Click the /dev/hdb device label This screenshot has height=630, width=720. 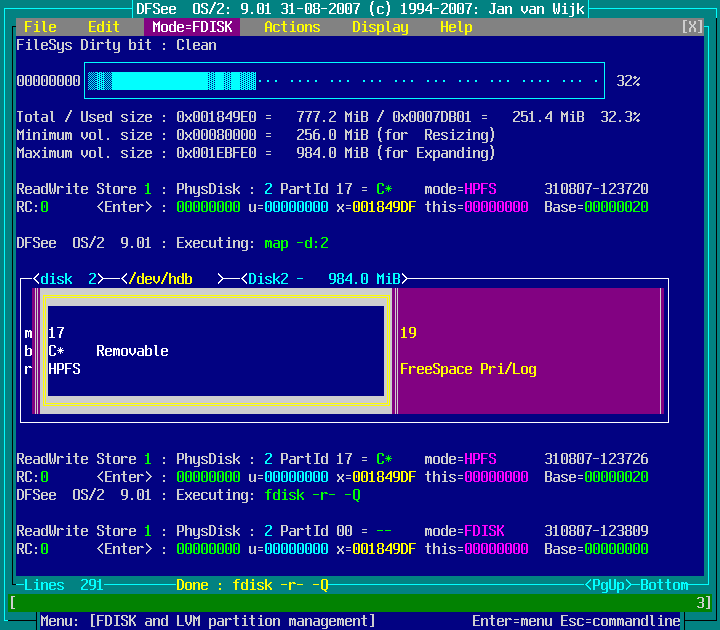(160, 279)
